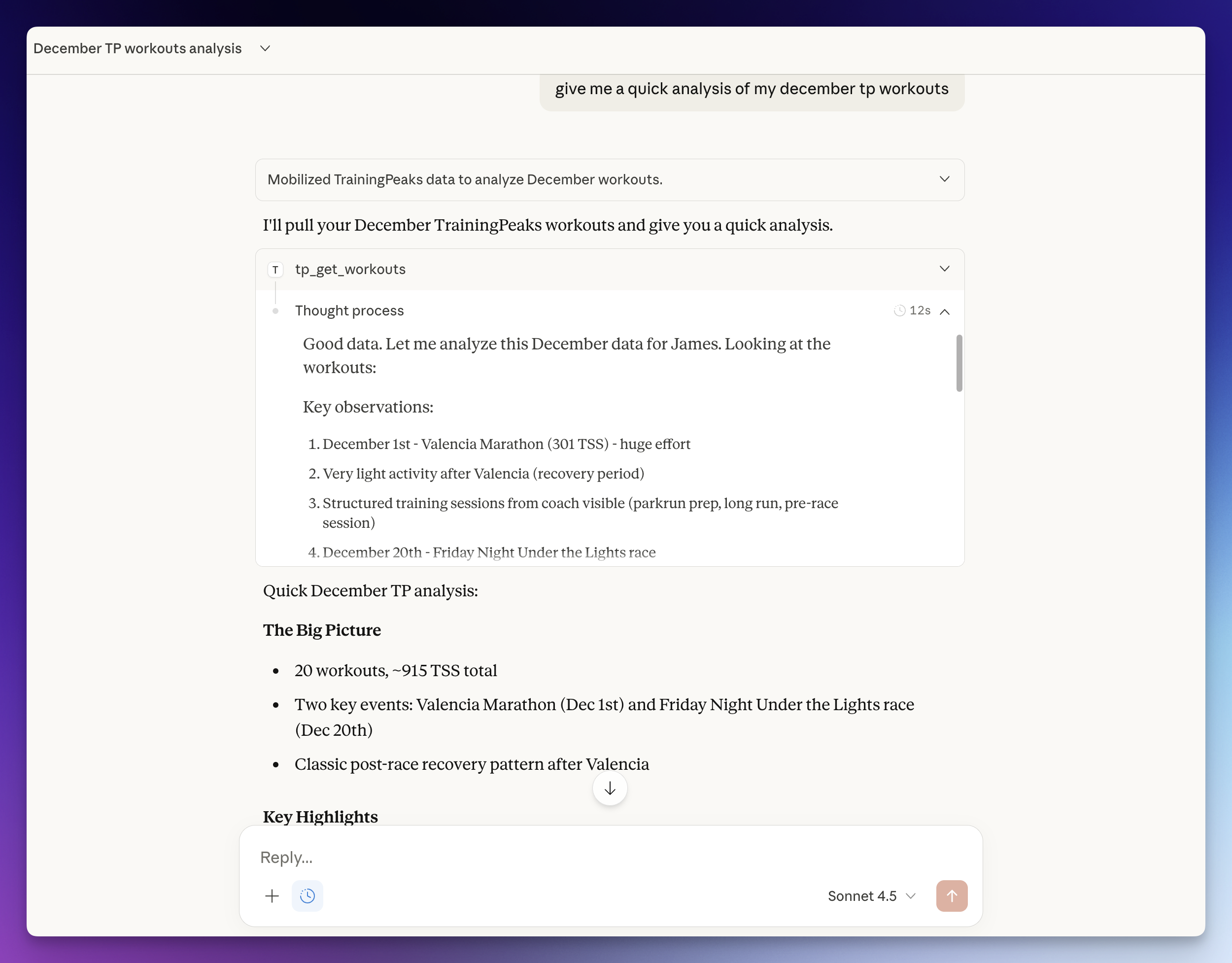Click the T icon beside tp_get_workouts

pyautogui.click(x=275, y=270)
